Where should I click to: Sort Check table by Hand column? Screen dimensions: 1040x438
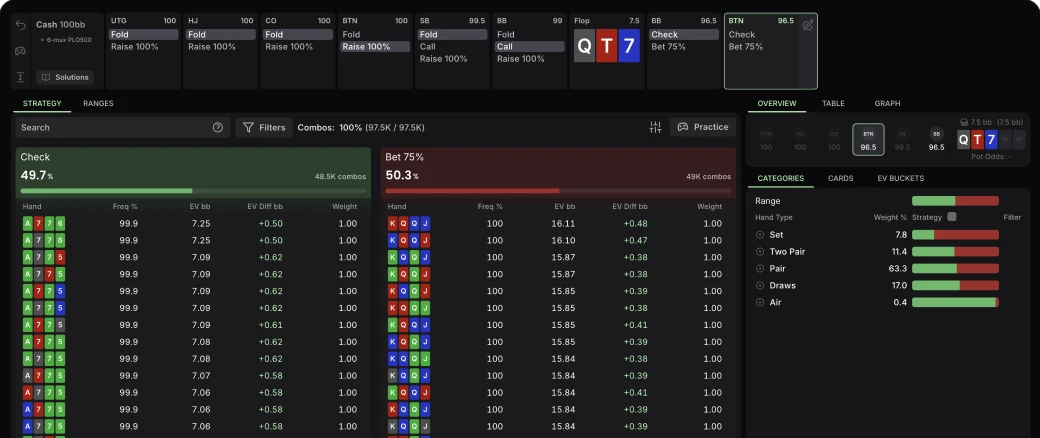[x=32, y=206]
